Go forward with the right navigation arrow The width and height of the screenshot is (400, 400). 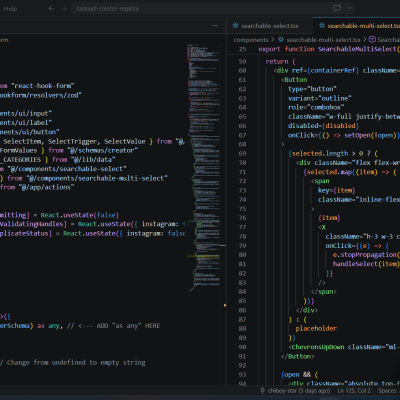point(64,9)
